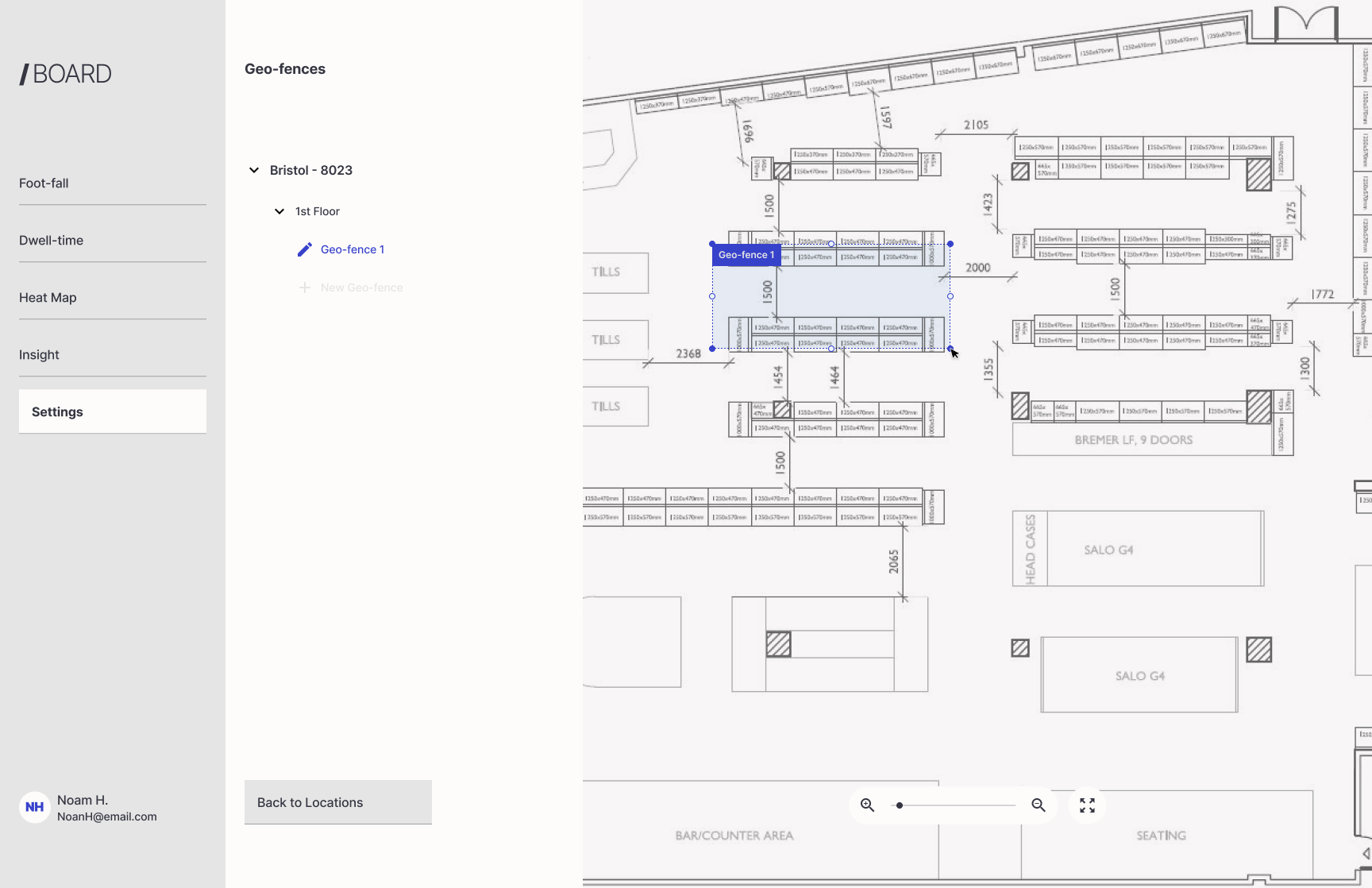Click the plus icon for New Geo-fence

[x=305, y=288]
